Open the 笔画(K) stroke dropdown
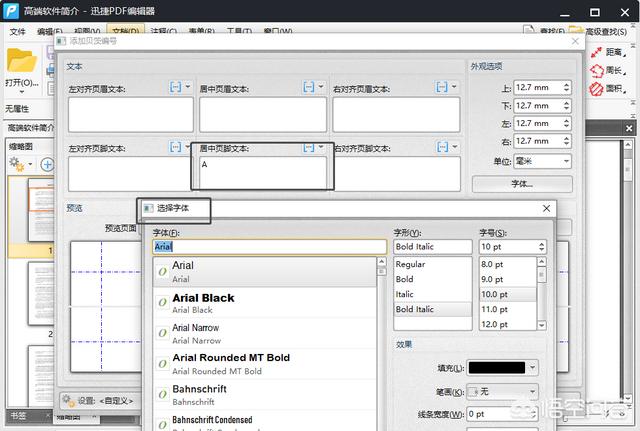 coord(532,392)
